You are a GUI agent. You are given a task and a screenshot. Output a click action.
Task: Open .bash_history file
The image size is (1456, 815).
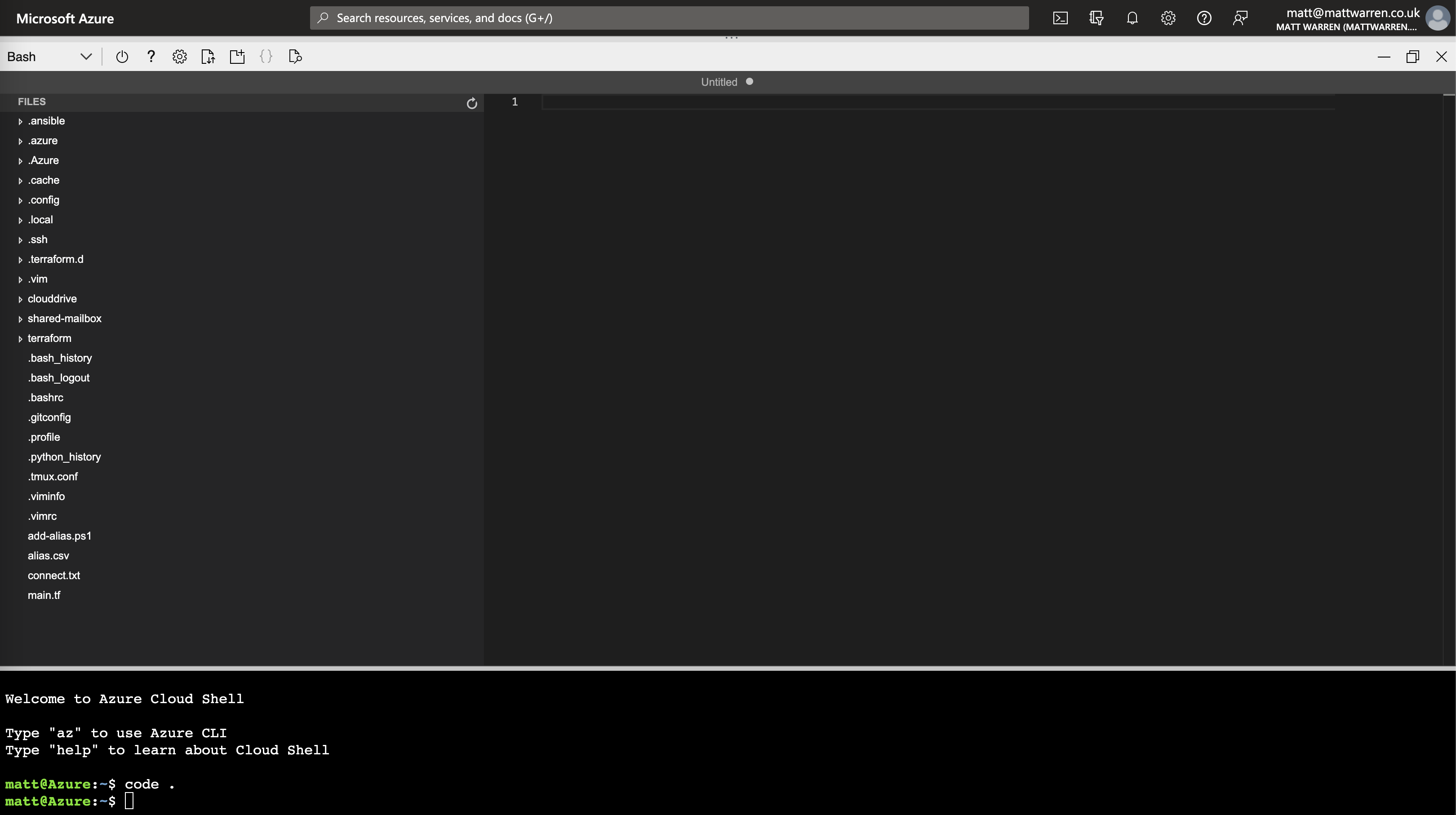click(x=60, y=359)
